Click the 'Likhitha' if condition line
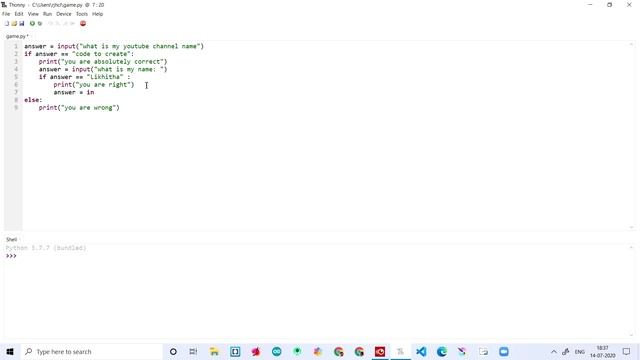Viewport: 640px width, 360px height. point(84,77)
